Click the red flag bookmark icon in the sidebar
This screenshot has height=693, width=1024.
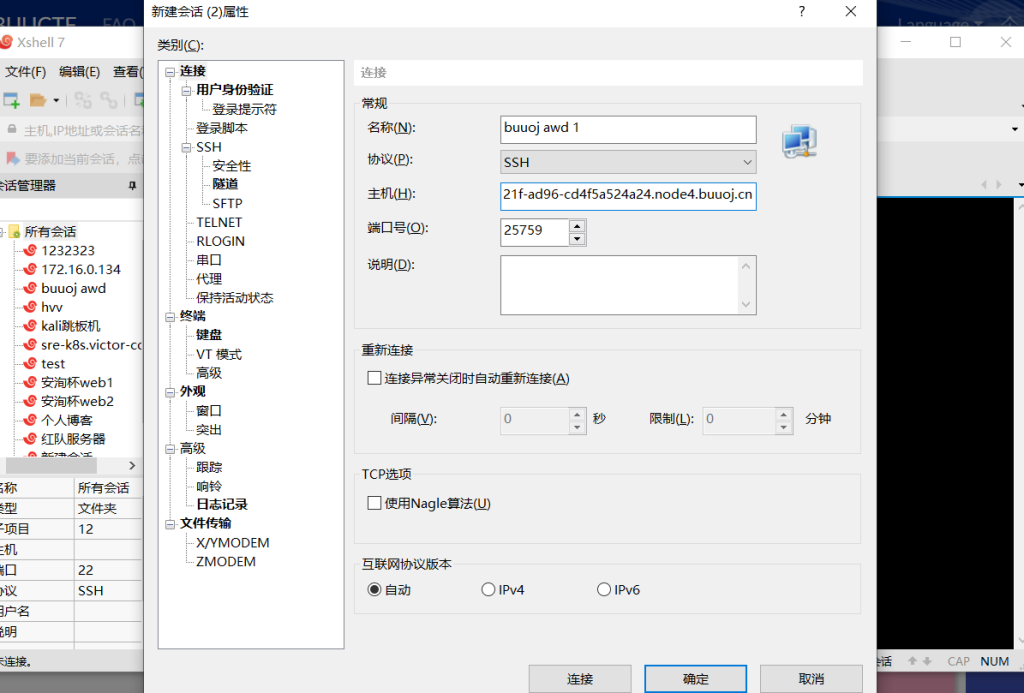10,155
